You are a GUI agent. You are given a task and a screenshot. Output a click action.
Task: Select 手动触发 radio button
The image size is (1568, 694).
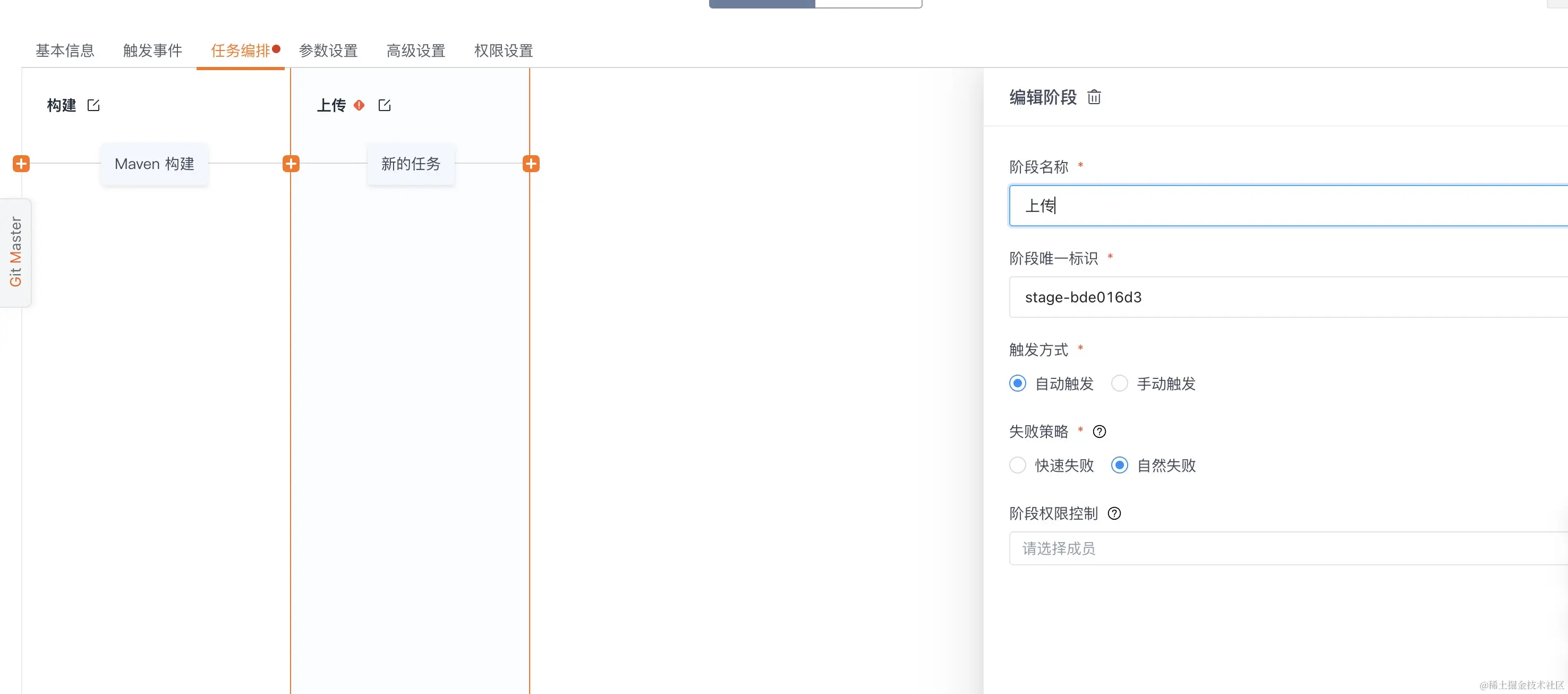tap(1119, 384)
